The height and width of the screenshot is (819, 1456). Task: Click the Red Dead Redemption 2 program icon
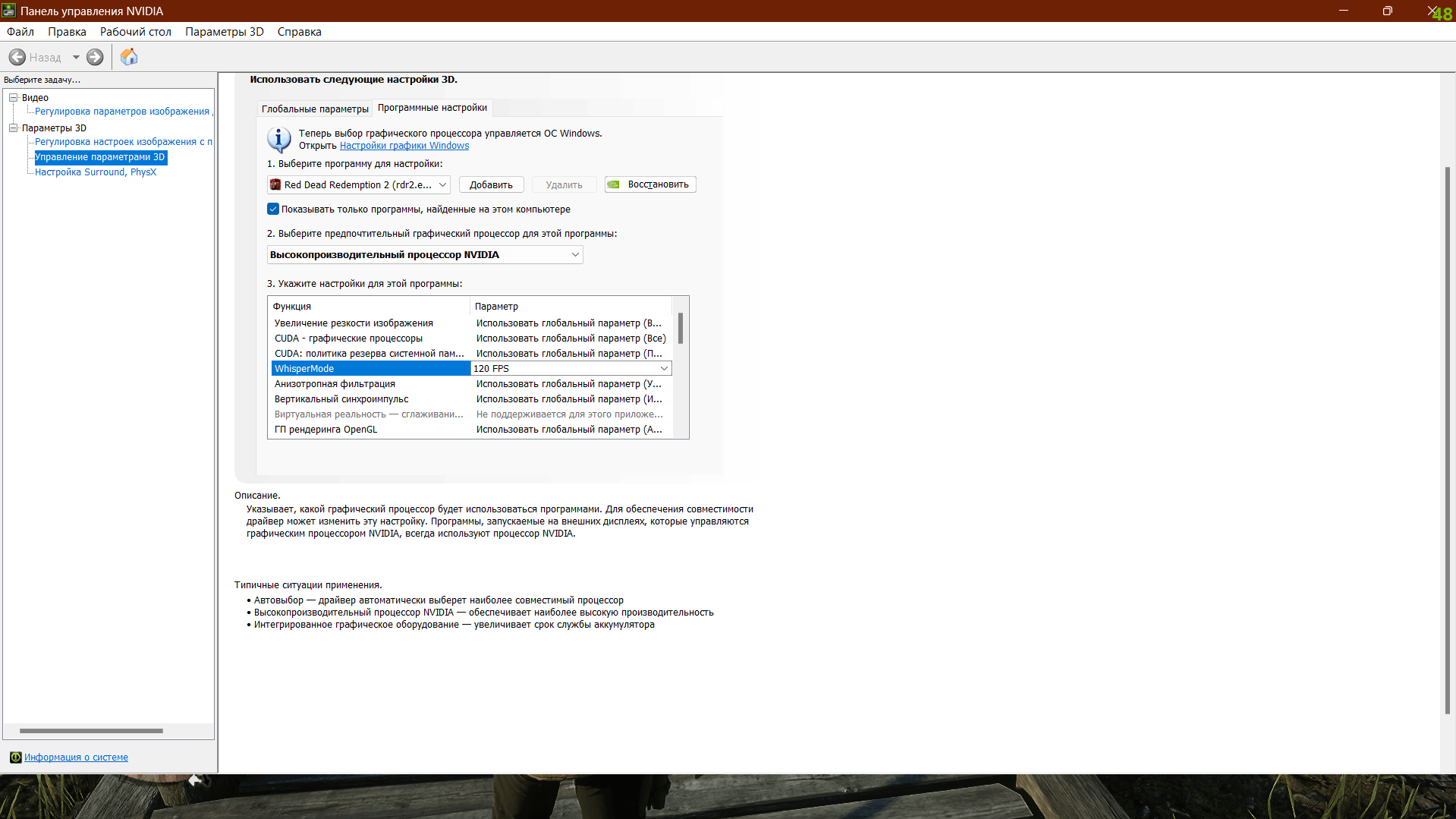(275, 184)
